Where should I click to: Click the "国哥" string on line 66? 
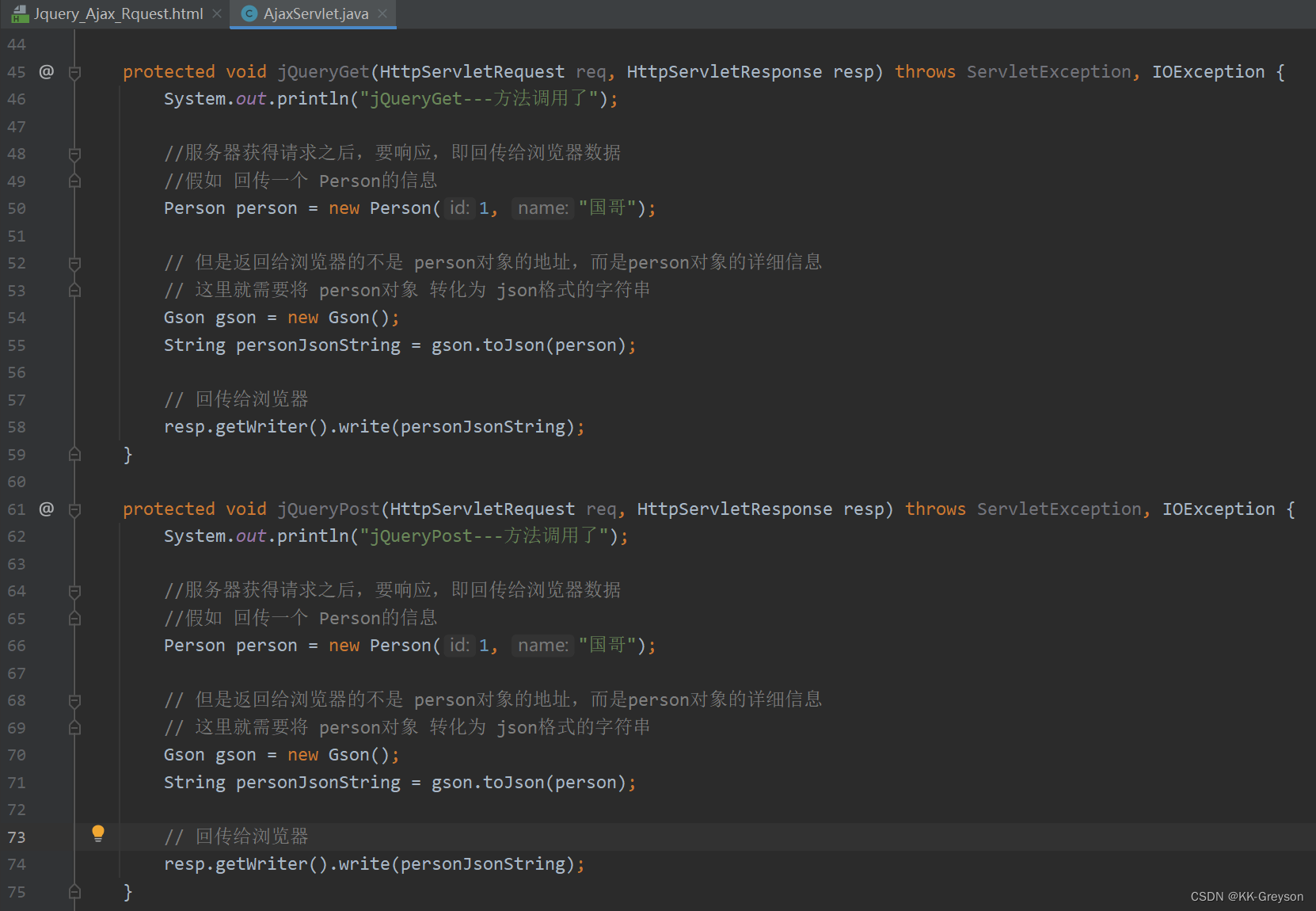point(607,646)
